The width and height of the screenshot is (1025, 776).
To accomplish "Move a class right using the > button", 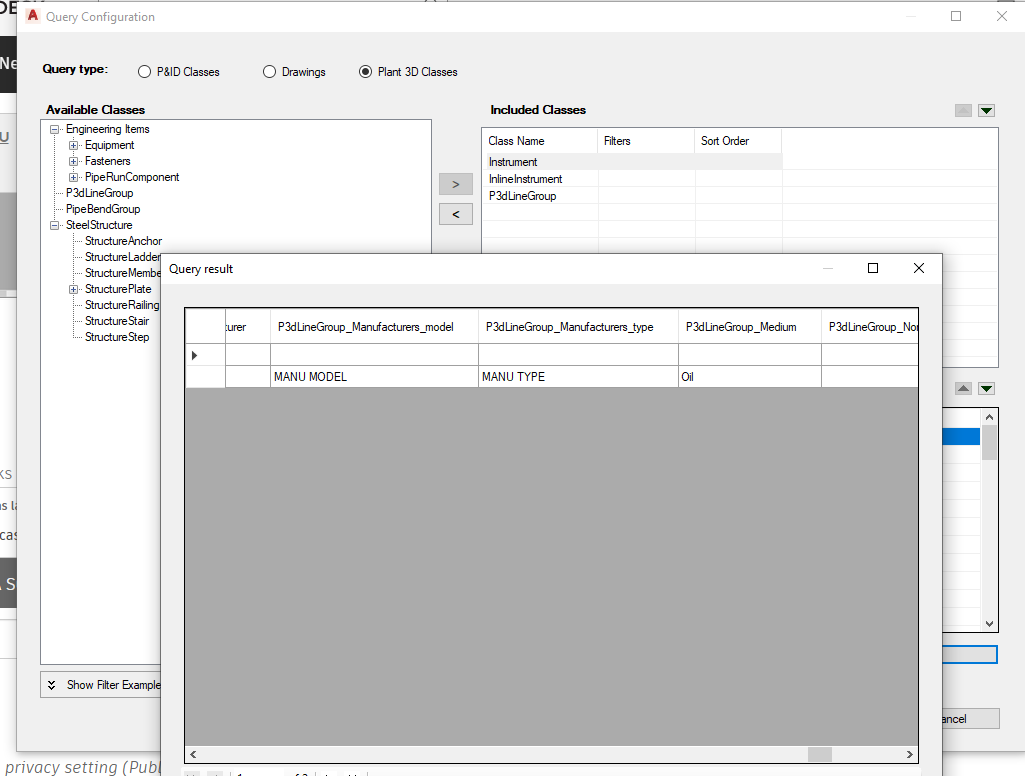I will click(x=456, y=184).
